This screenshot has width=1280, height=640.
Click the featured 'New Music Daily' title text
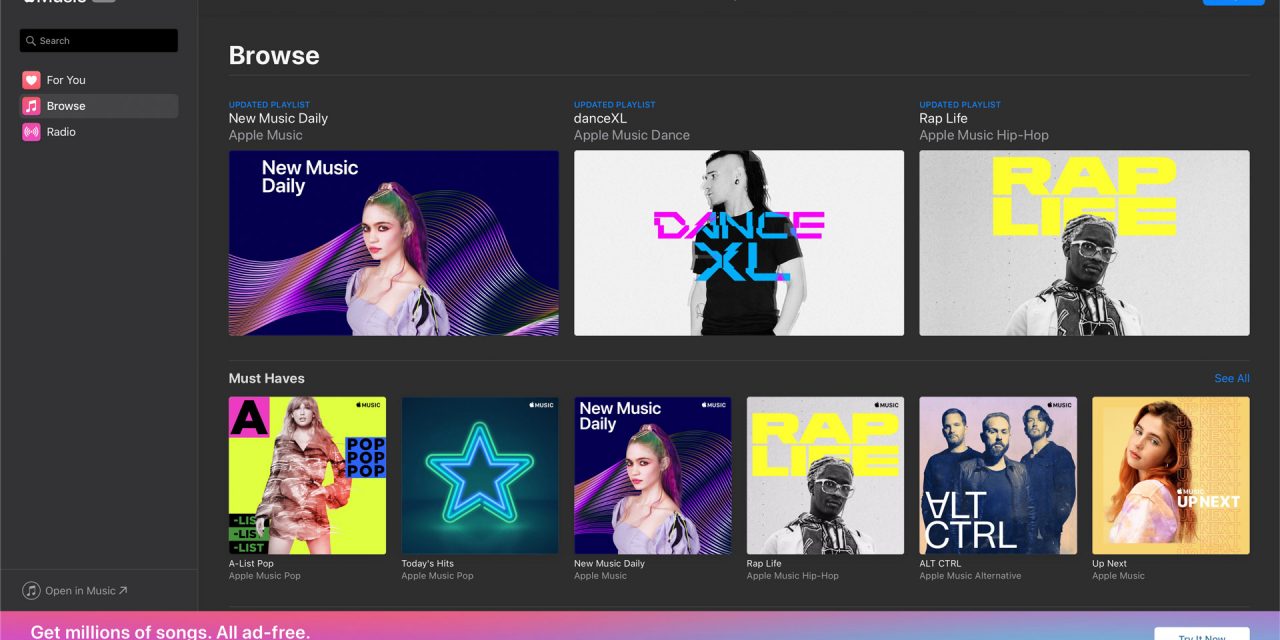click(x=278, y=118)
